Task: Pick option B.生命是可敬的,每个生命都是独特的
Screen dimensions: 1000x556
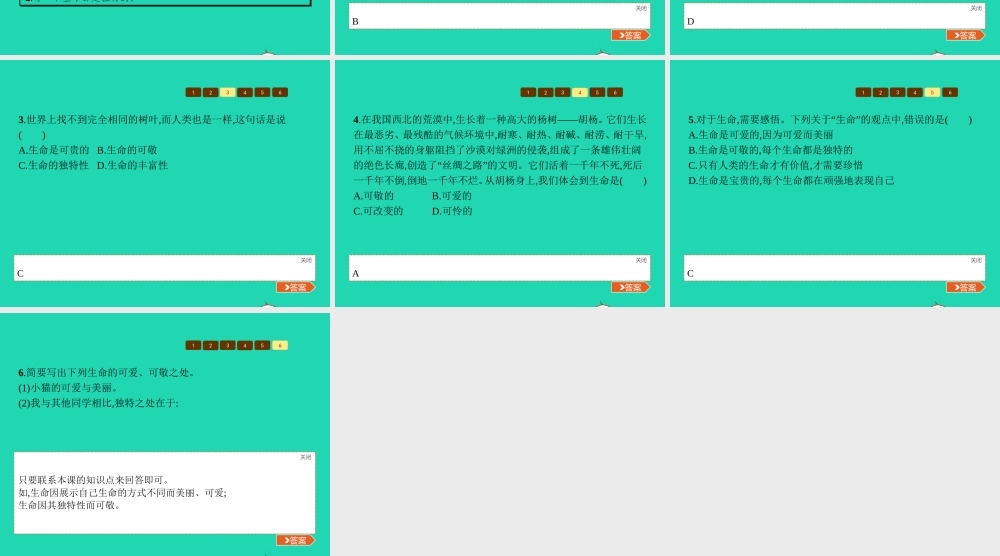Action: [x=770, y=150]
